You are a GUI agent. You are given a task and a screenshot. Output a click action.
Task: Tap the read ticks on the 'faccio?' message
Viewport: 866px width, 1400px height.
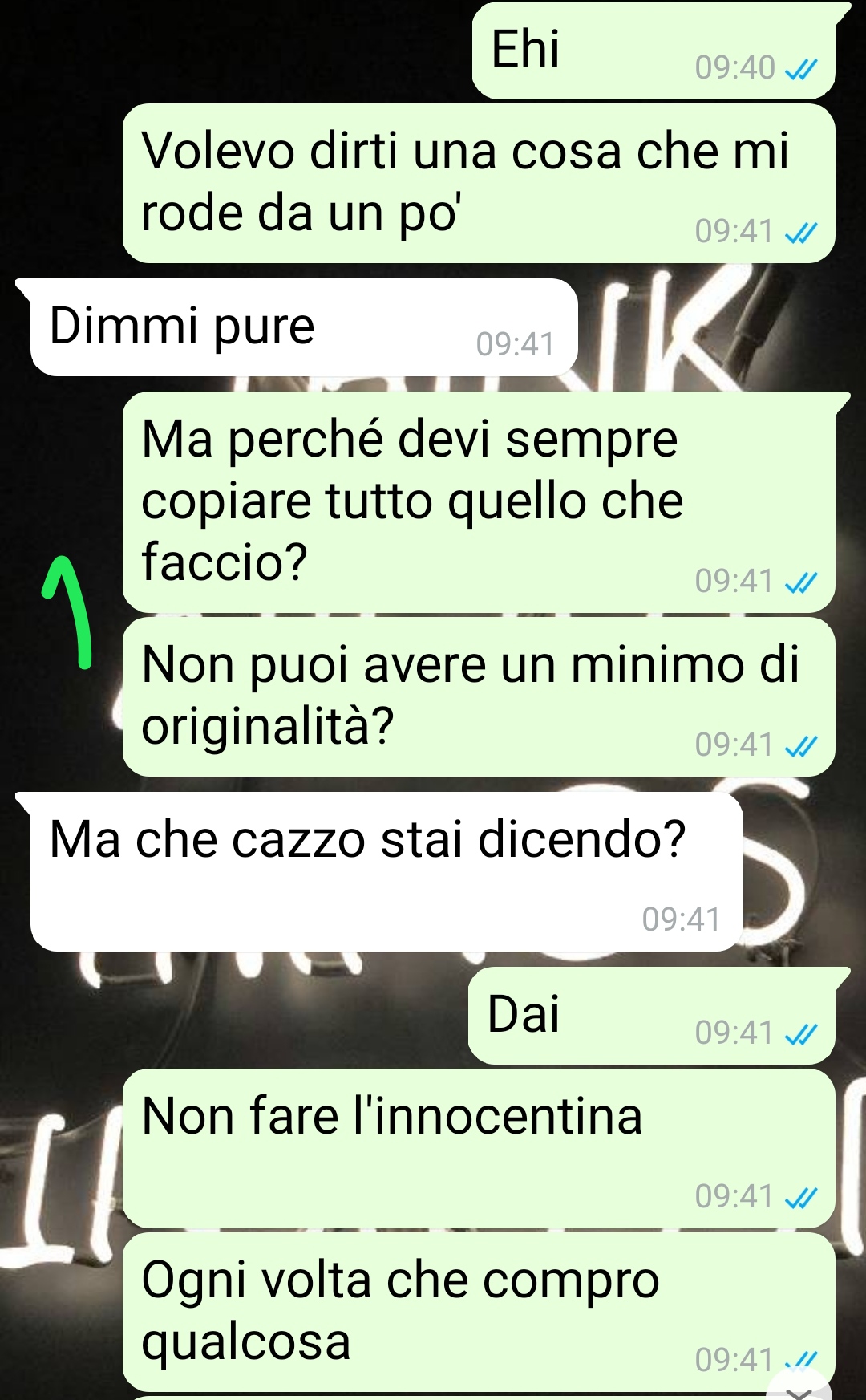tap(800, 582)
